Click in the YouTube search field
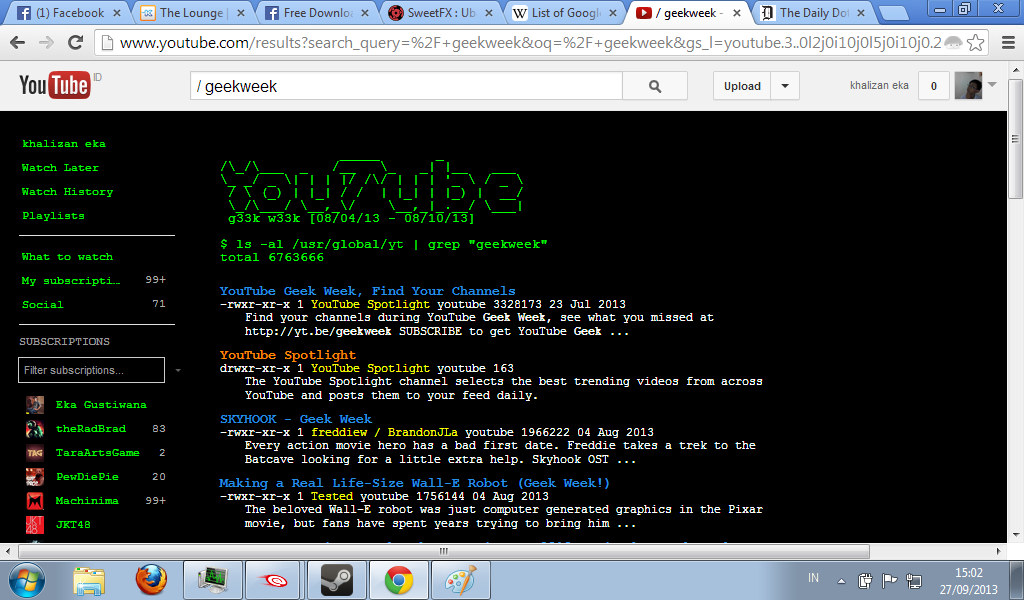This screenshot has width=1024, height=600. 406,86
